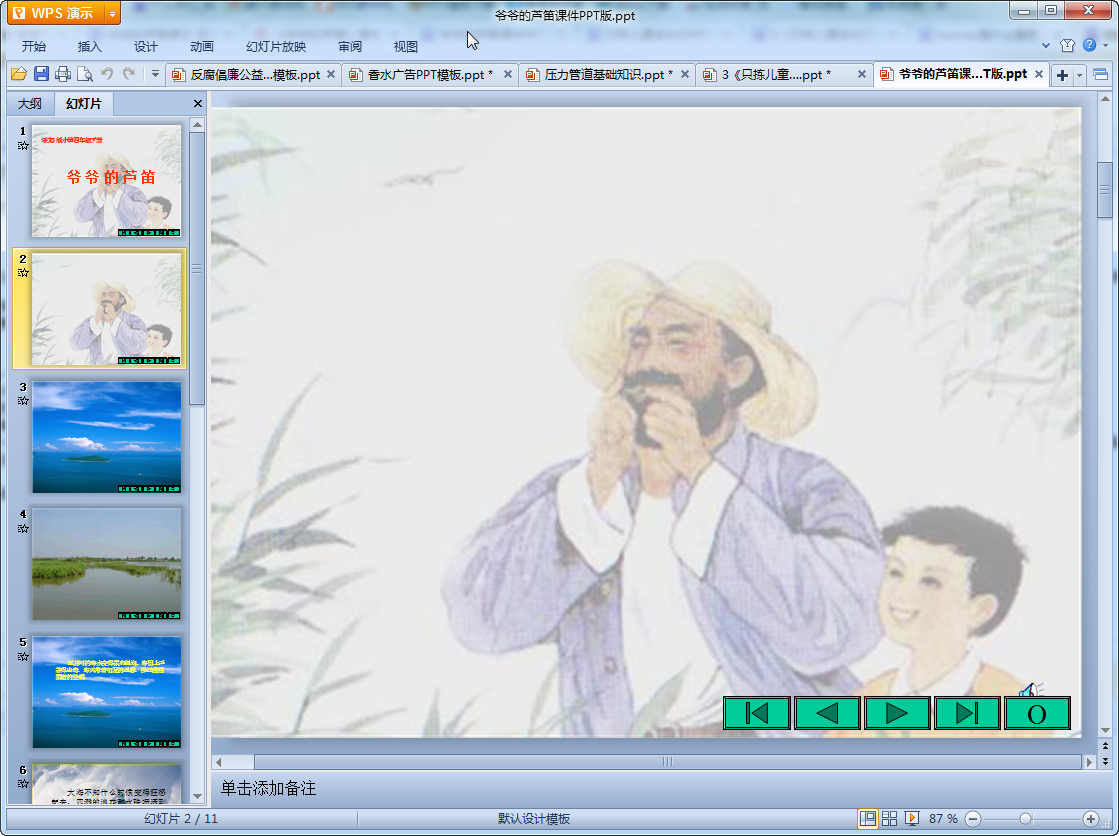The image size is (1119, 836).
Task: Open the 审阅 ribbon tab
Action: (350, 46)
